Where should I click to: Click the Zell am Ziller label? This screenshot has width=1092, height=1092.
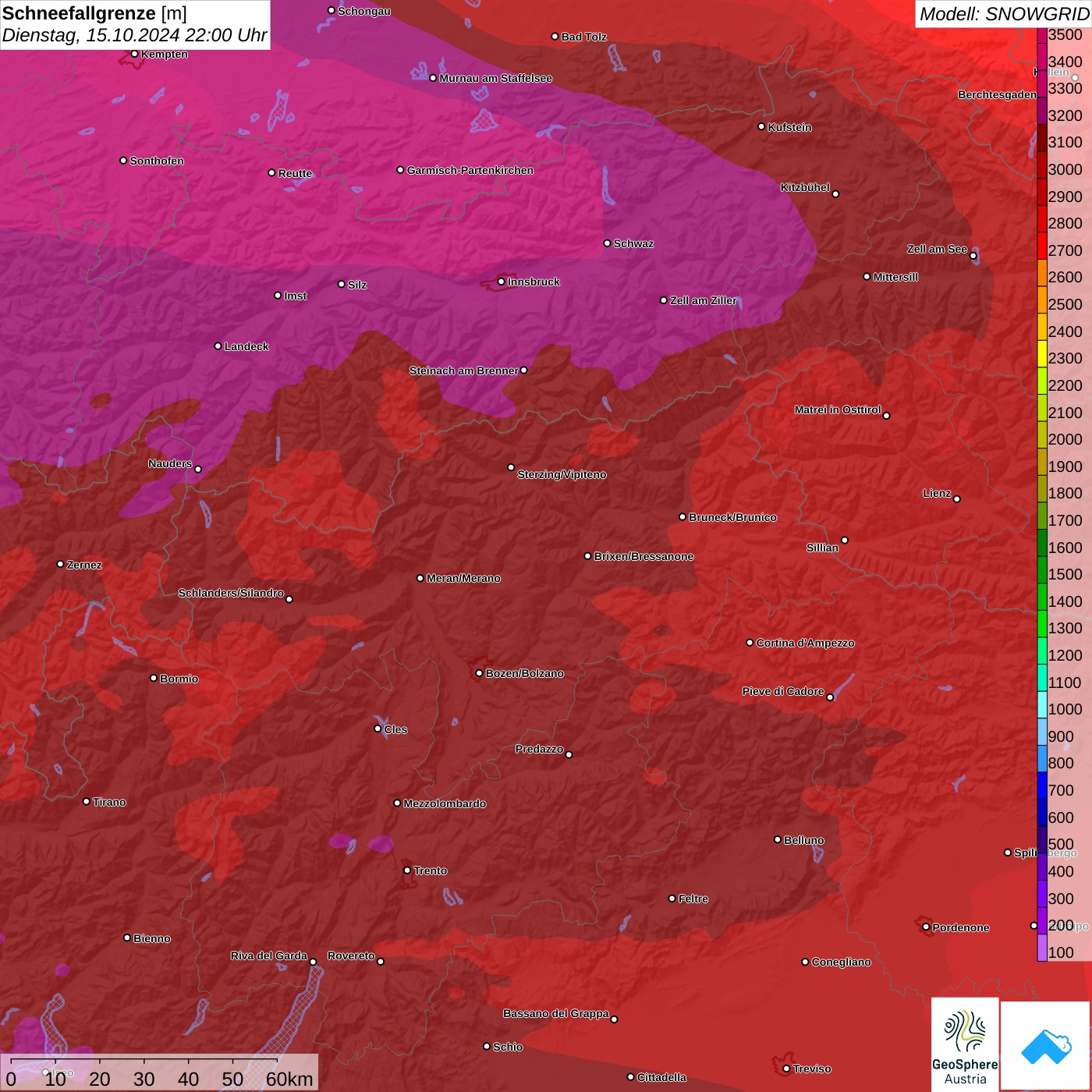704,300
